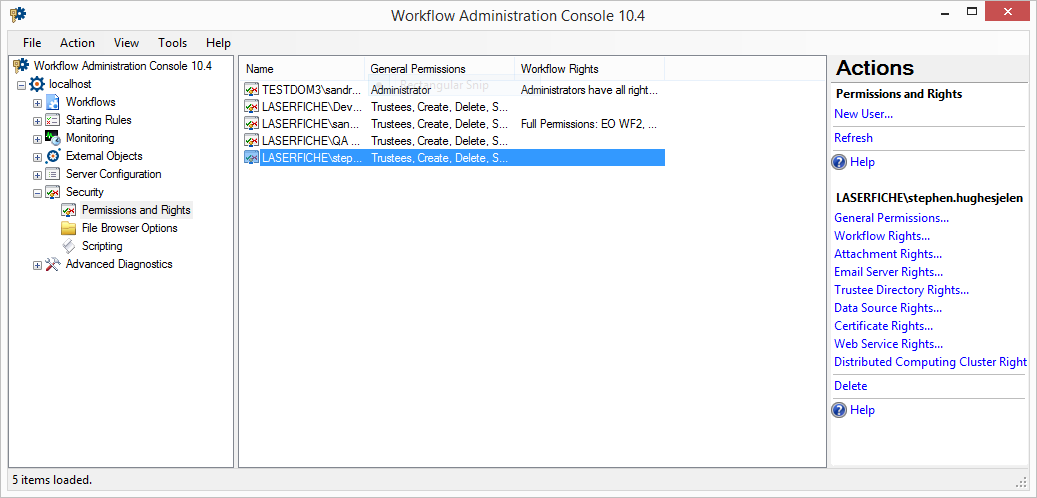Image resolution: width=1037 pixels, height=498 pixels.
Task: Click the Permissions and Rights tree icon
Action: (69, 210)
